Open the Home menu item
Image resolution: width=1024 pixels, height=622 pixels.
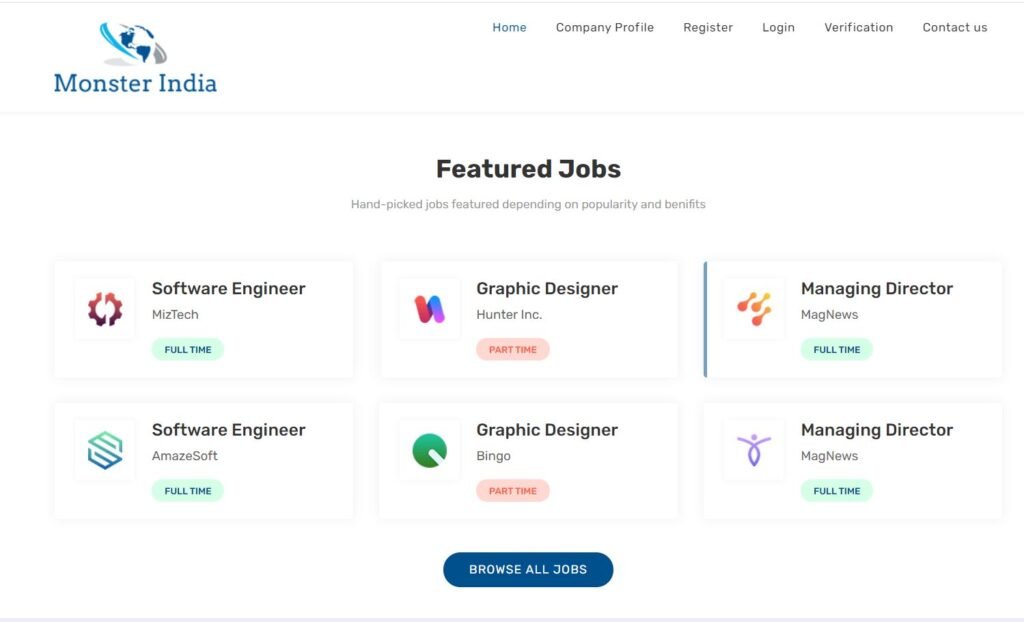[x=509, y=27]
